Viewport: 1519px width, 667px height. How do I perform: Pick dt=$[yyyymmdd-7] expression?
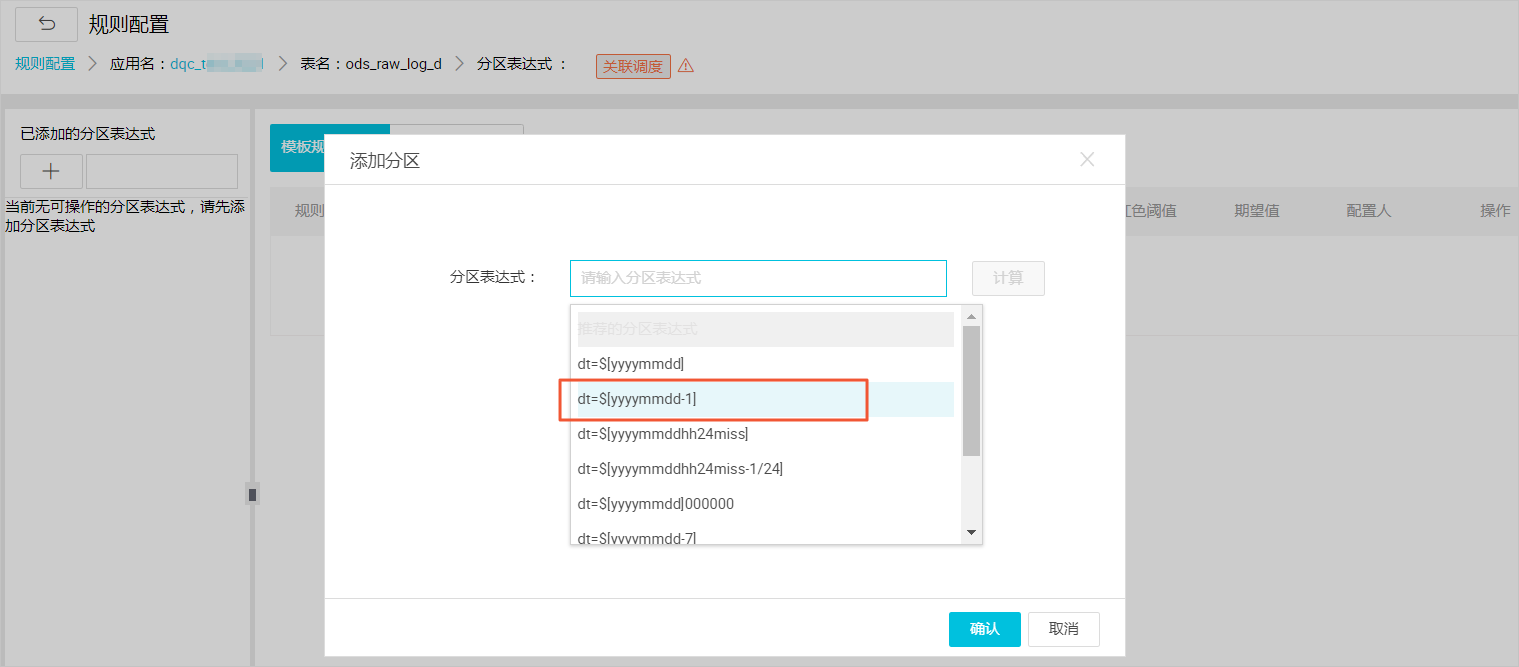pyautogui.click(x=765, y=535)
